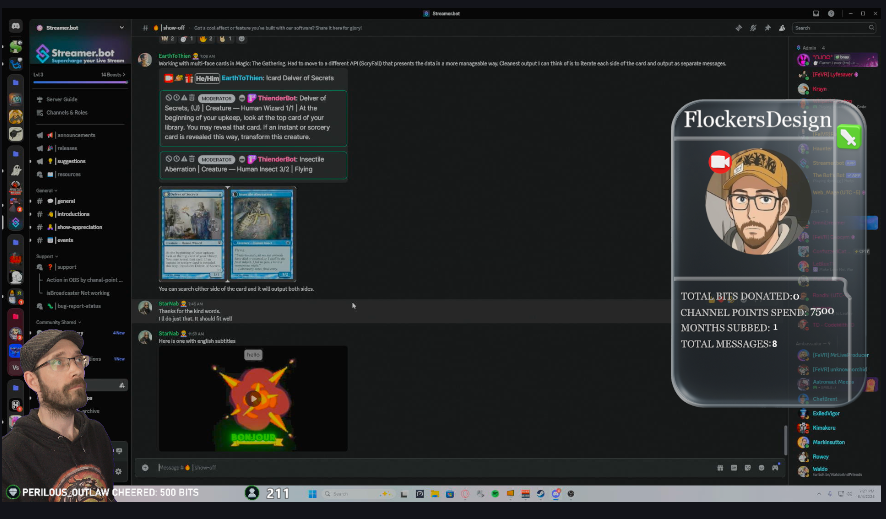Viewport: 886px width, 519px height.
Task: Open user settings gear near user panel
Action: click(119, 471)
